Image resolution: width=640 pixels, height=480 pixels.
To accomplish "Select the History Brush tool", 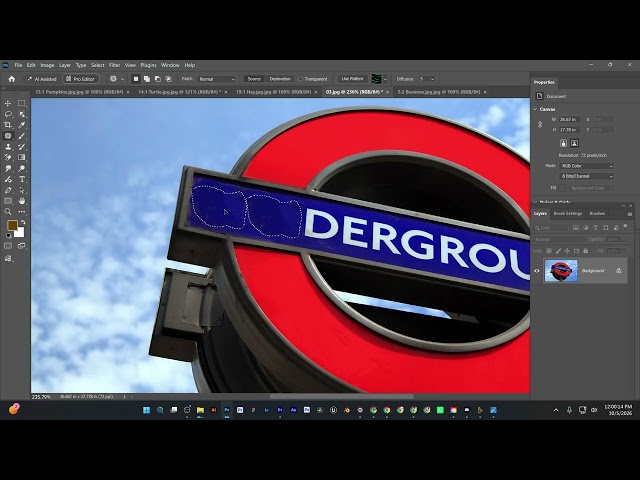I will (22, 147).
